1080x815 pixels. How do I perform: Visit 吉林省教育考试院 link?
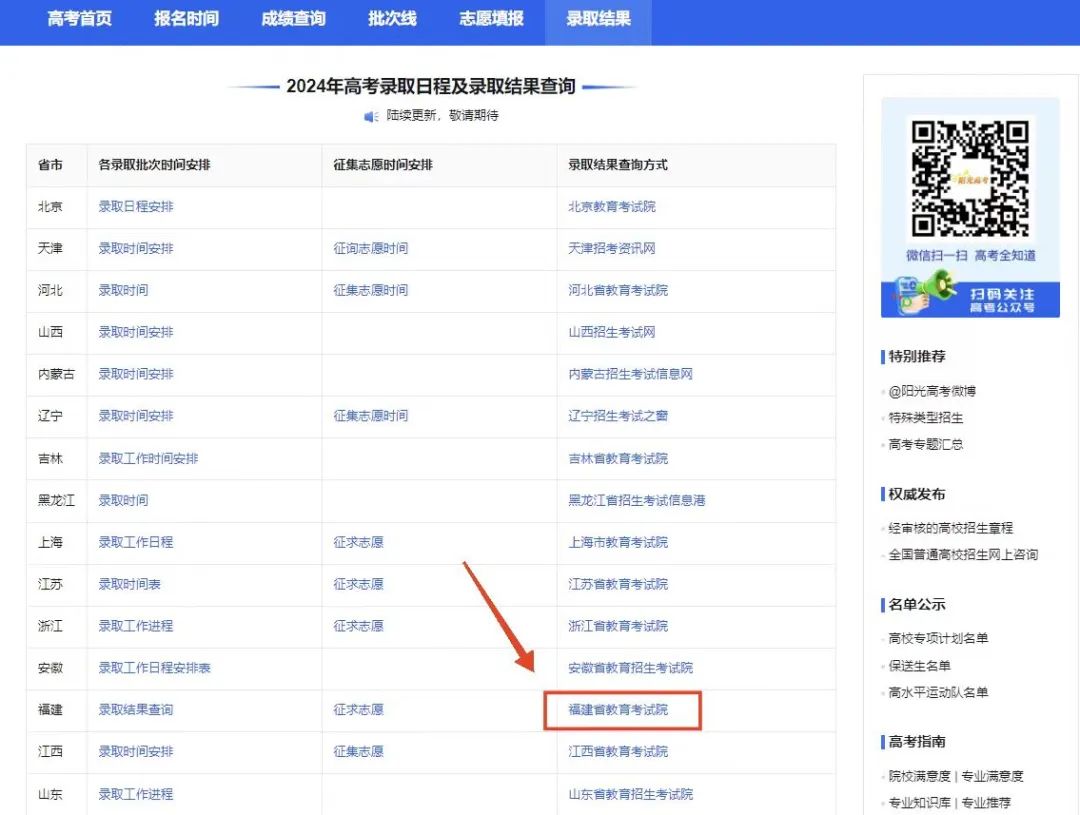point(618,459)
